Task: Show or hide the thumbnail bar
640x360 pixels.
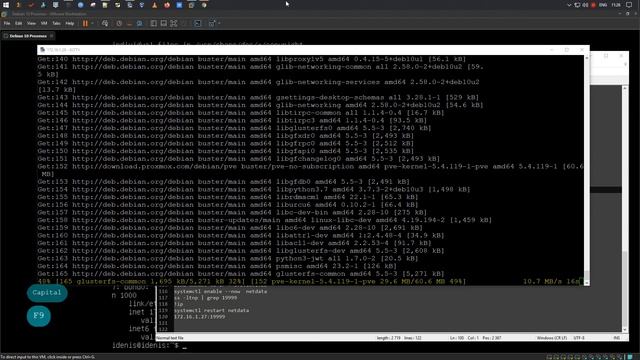Action: coord(164,23)
